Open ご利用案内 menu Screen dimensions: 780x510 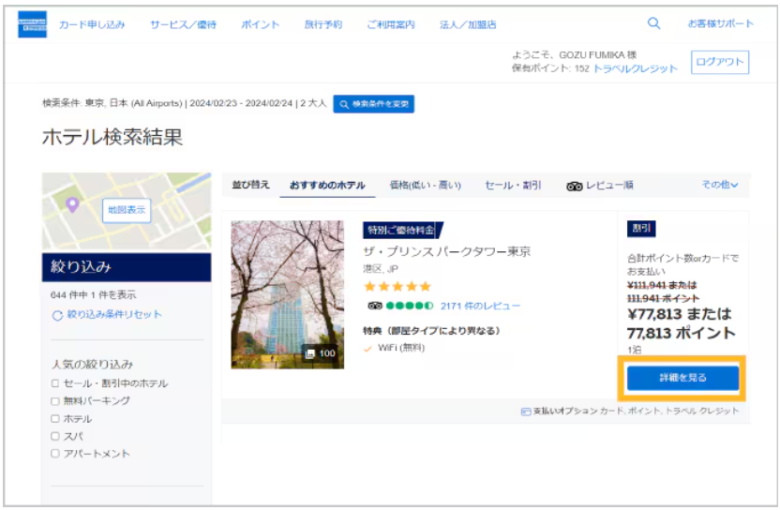[x=390, y=24]
